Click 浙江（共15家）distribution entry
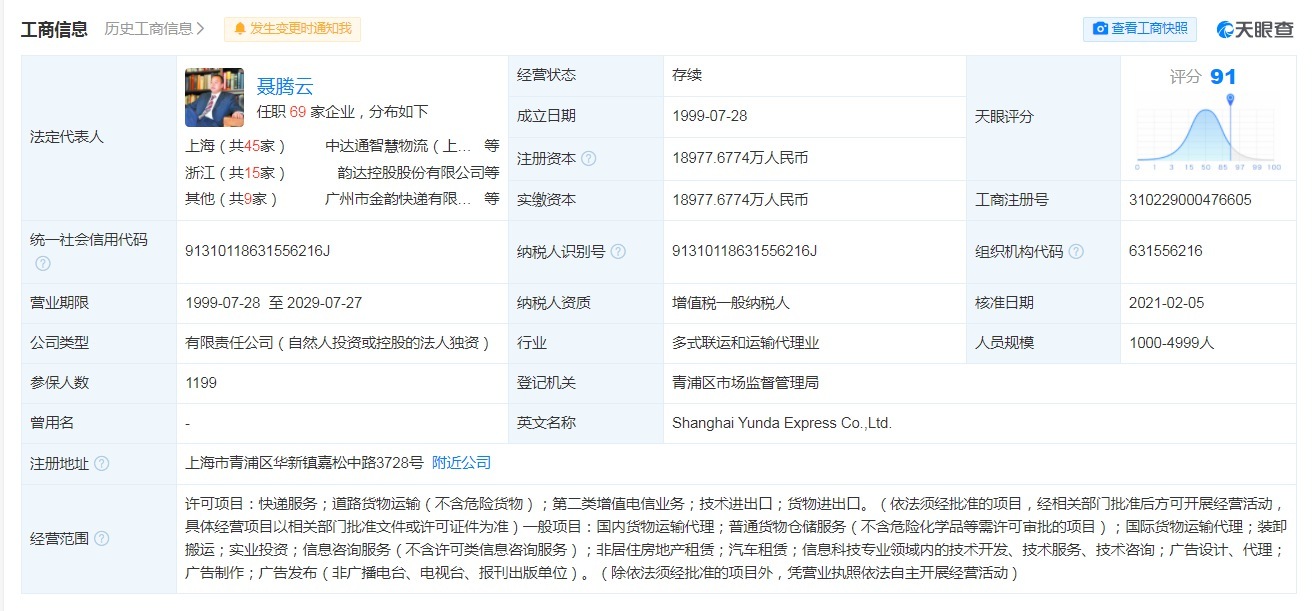This screenshot has height=611, width=1312. point(235,172)
